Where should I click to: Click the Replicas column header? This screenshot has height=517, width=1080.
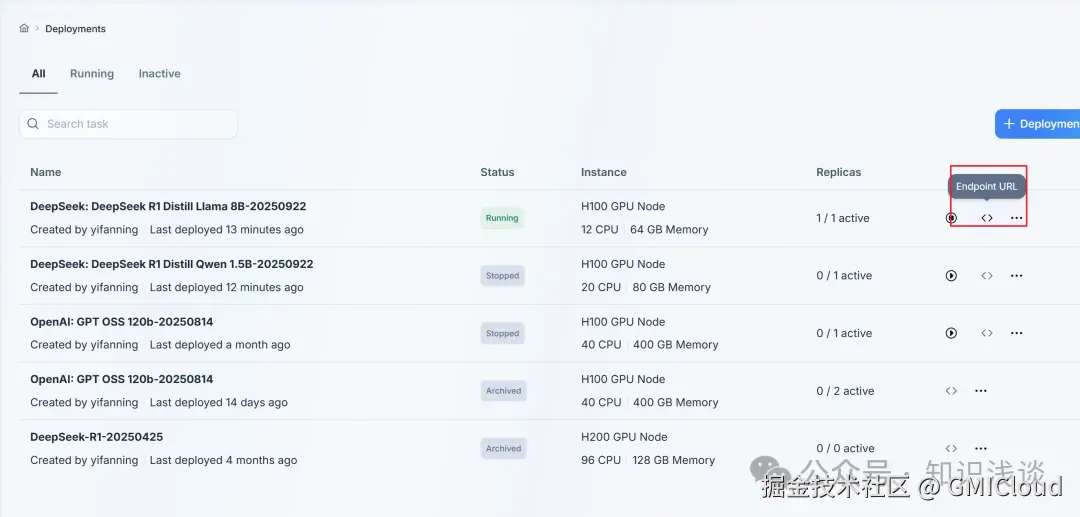[x=838, y=172]
